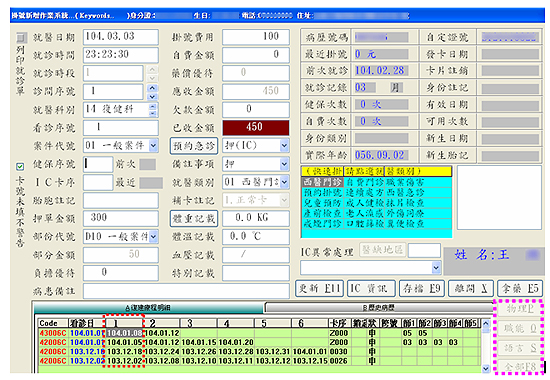Click the 診間序號 spinner up arrow

coord(153,88)
